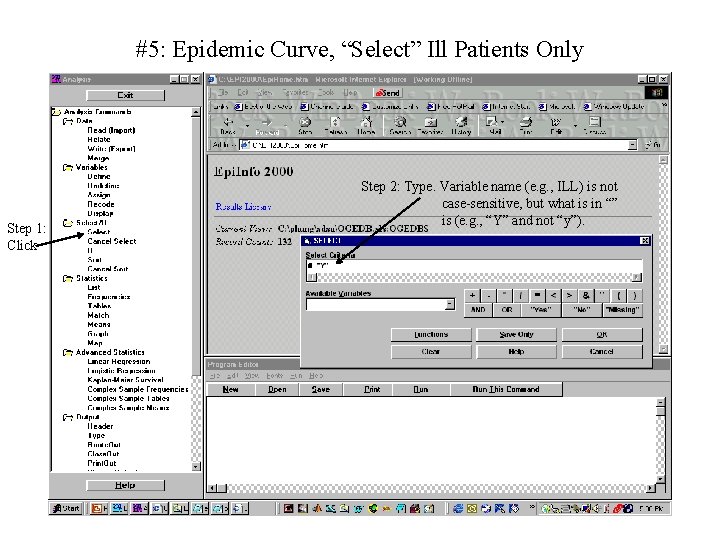The height and width of the screenshot is (540, 720).
Task: Collapse the Statistics folder in command tree
Action: (68, 279)
